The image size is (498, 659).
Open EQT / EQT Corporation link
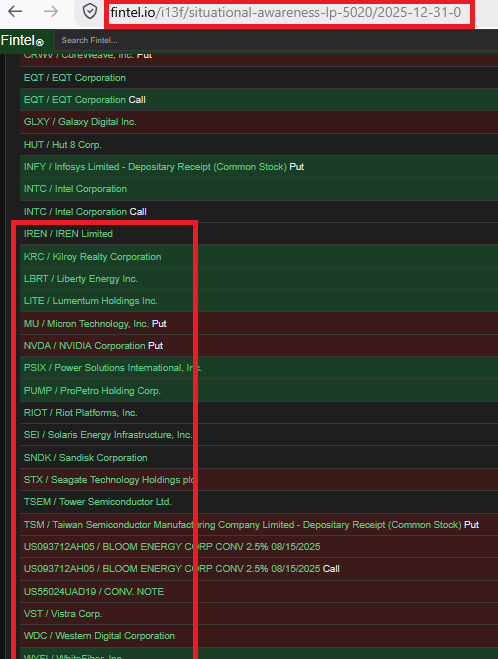point(74,78)
